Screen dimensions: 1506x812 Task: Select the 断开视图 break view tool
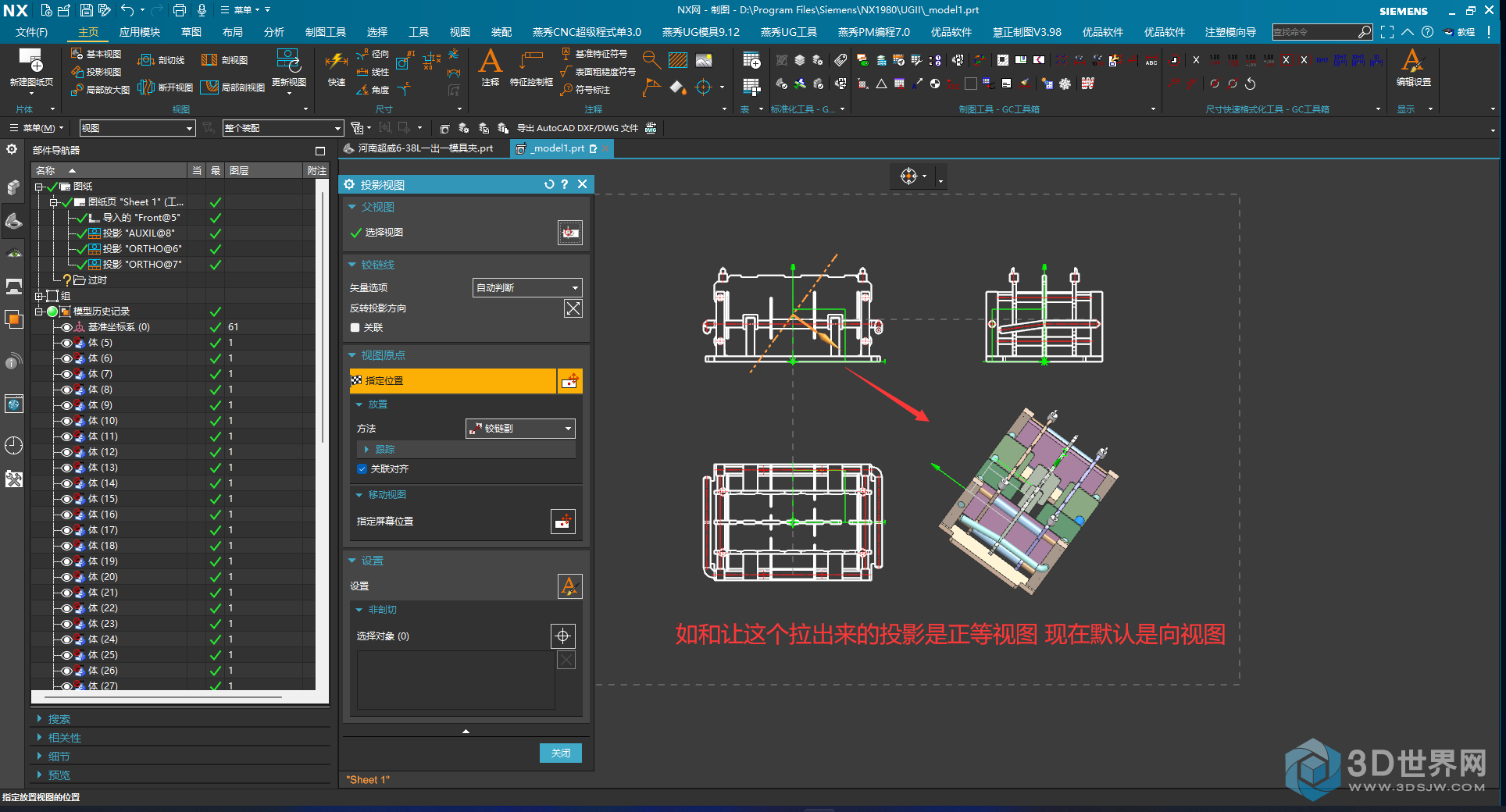(166, 87)
